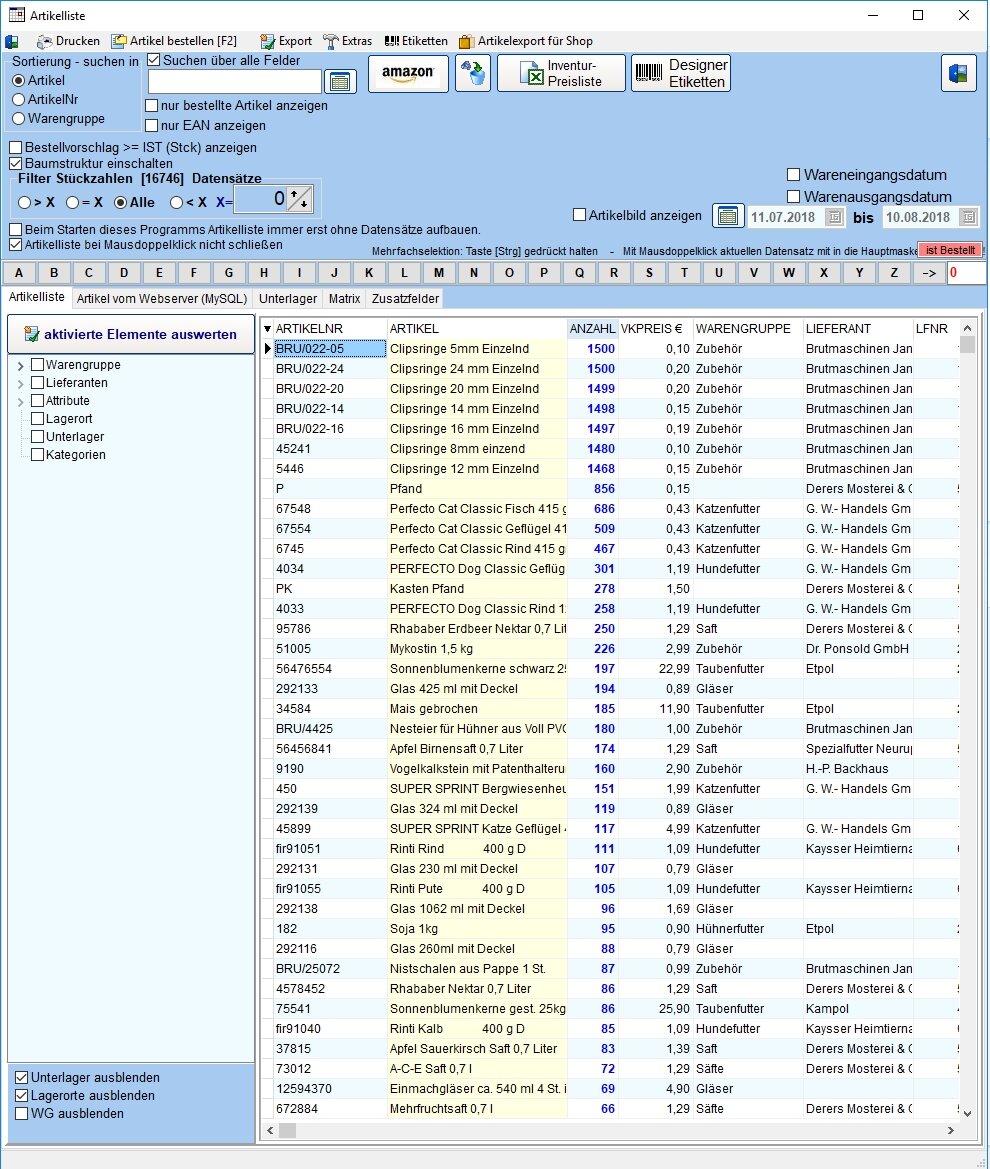This screenshot has height=1169, width=990.
Task: Open Inventur-Preisliste Excel export
Action: [x=561, y=74]
